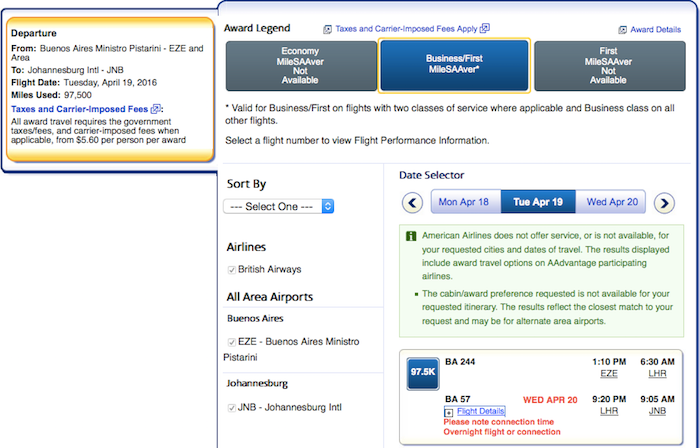
Task: Choose First MileSAAver Not Available button
Action: point(609,66)
